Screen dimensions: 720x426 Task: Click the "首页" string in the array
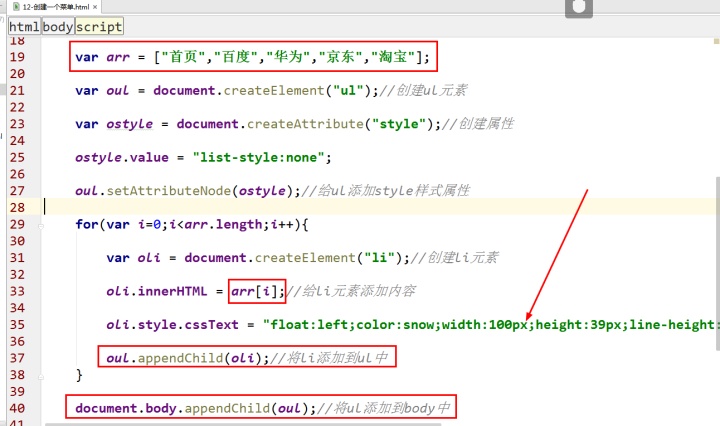point(184,57)
